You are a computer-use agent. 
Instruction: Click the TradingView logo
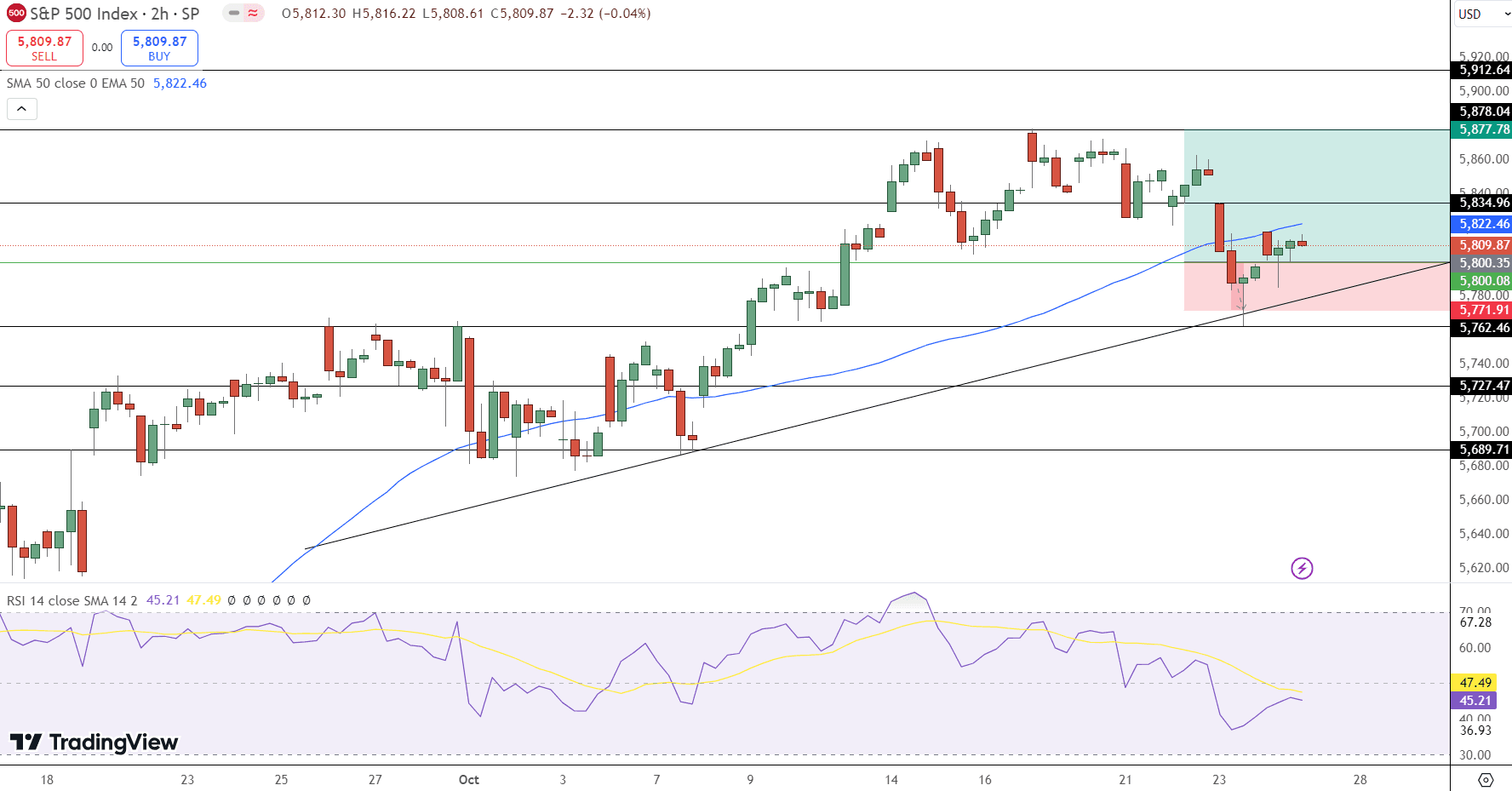94,742
